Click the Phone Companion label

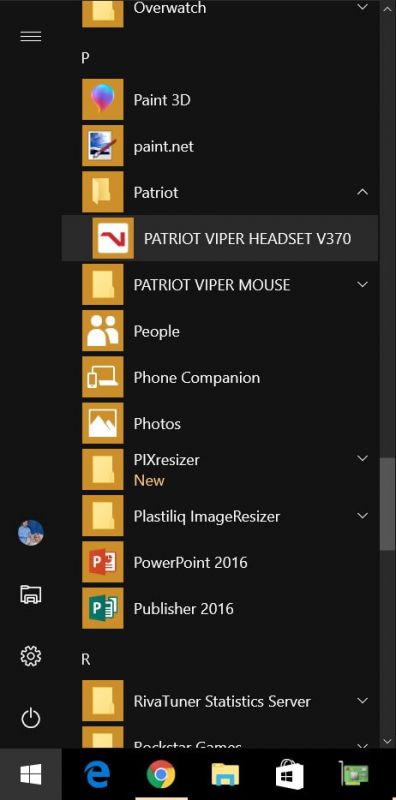click(x=196, y=378)
